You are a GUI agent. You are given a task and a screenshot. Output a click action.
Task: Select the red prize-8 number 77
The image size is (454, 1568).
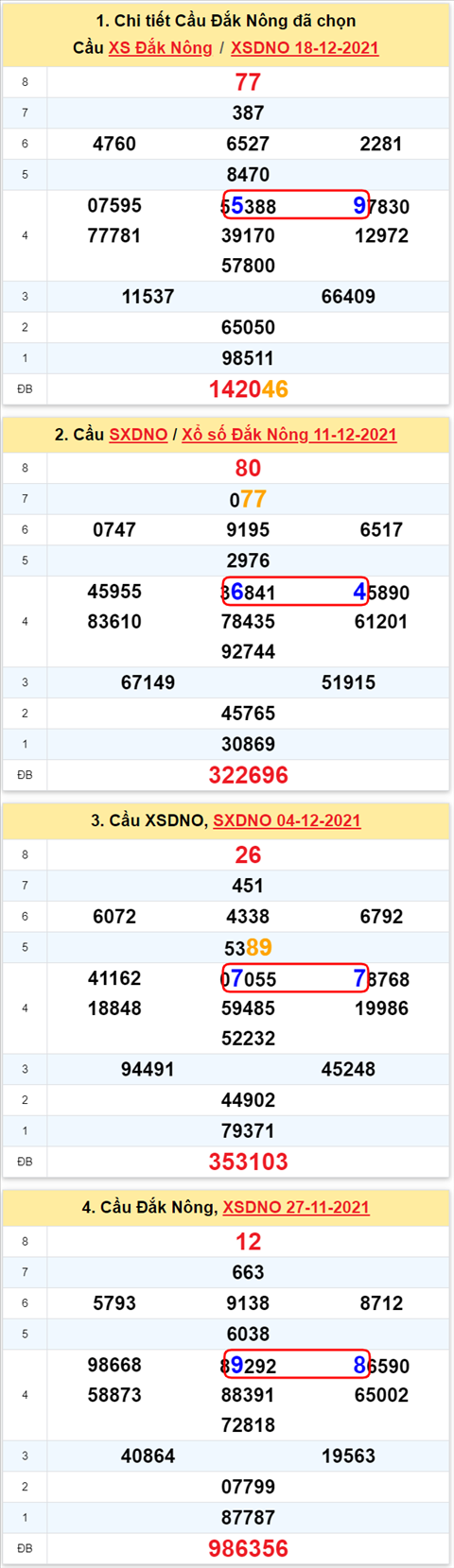tap(248, 82)
